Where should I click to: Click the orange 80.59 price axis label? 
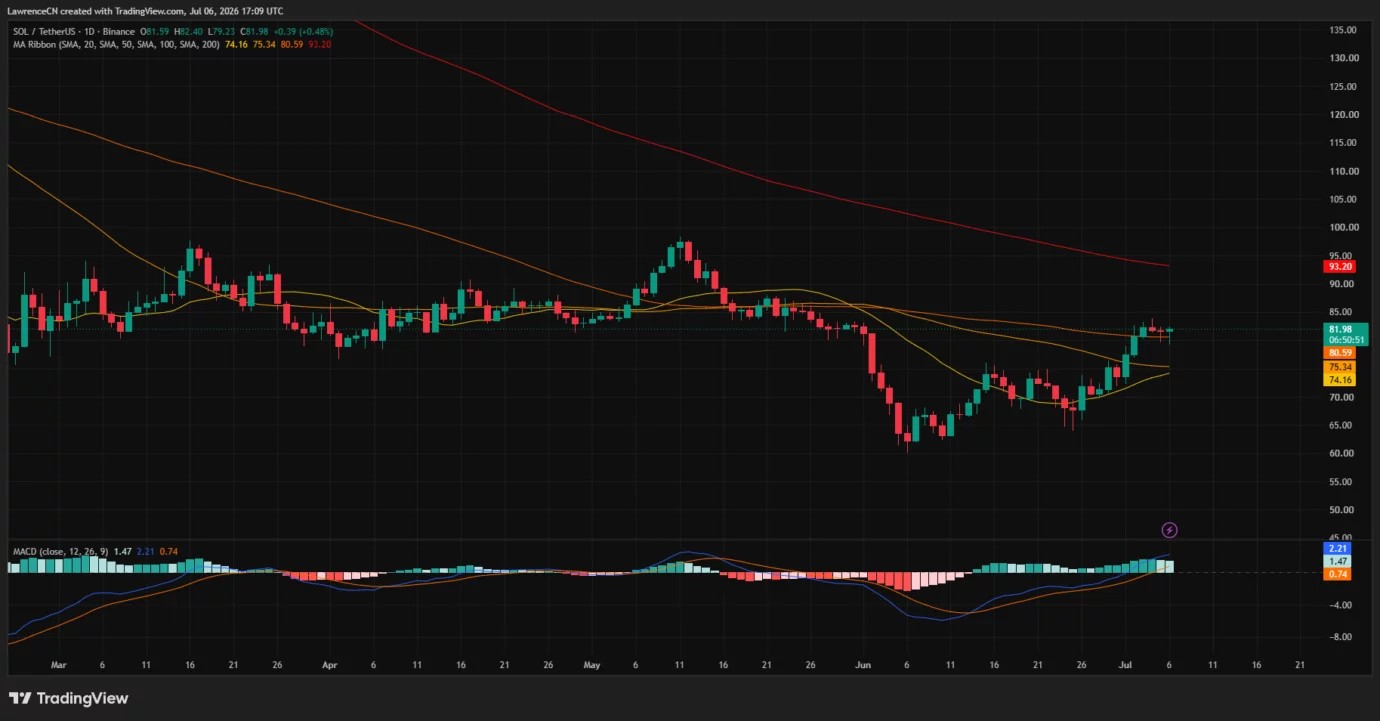[x=1340, y=353]
